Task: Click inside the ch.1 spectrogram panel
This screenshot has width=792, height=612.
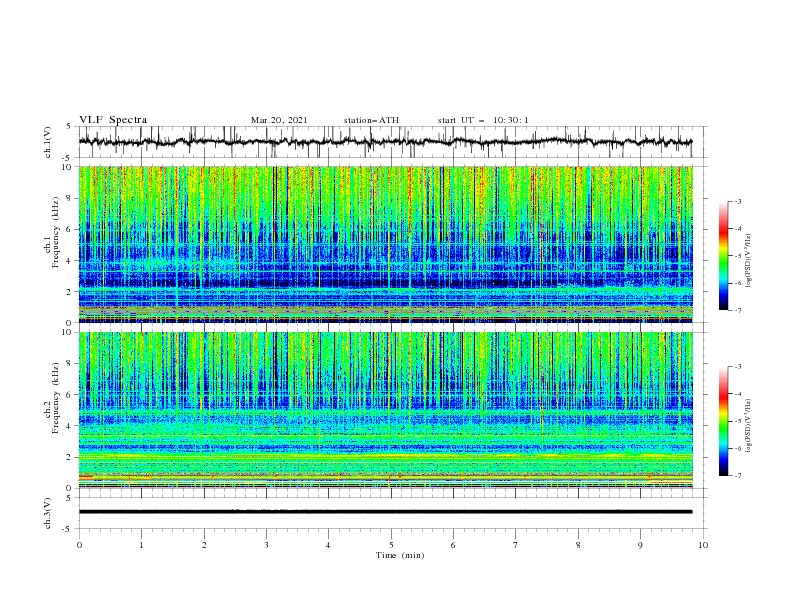Action: click(x=385, y=244)
